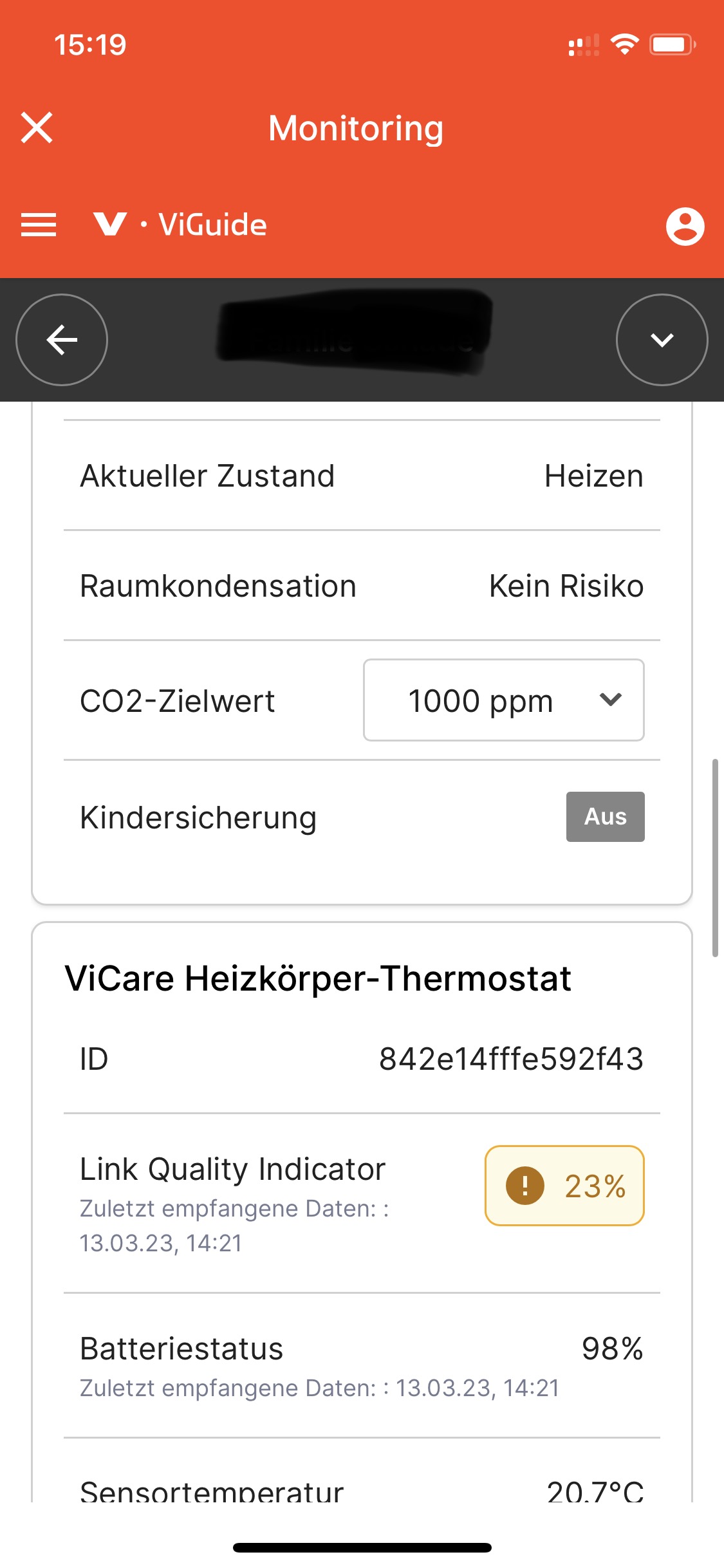Tap the Viessmann V logo

click(110, 224)
